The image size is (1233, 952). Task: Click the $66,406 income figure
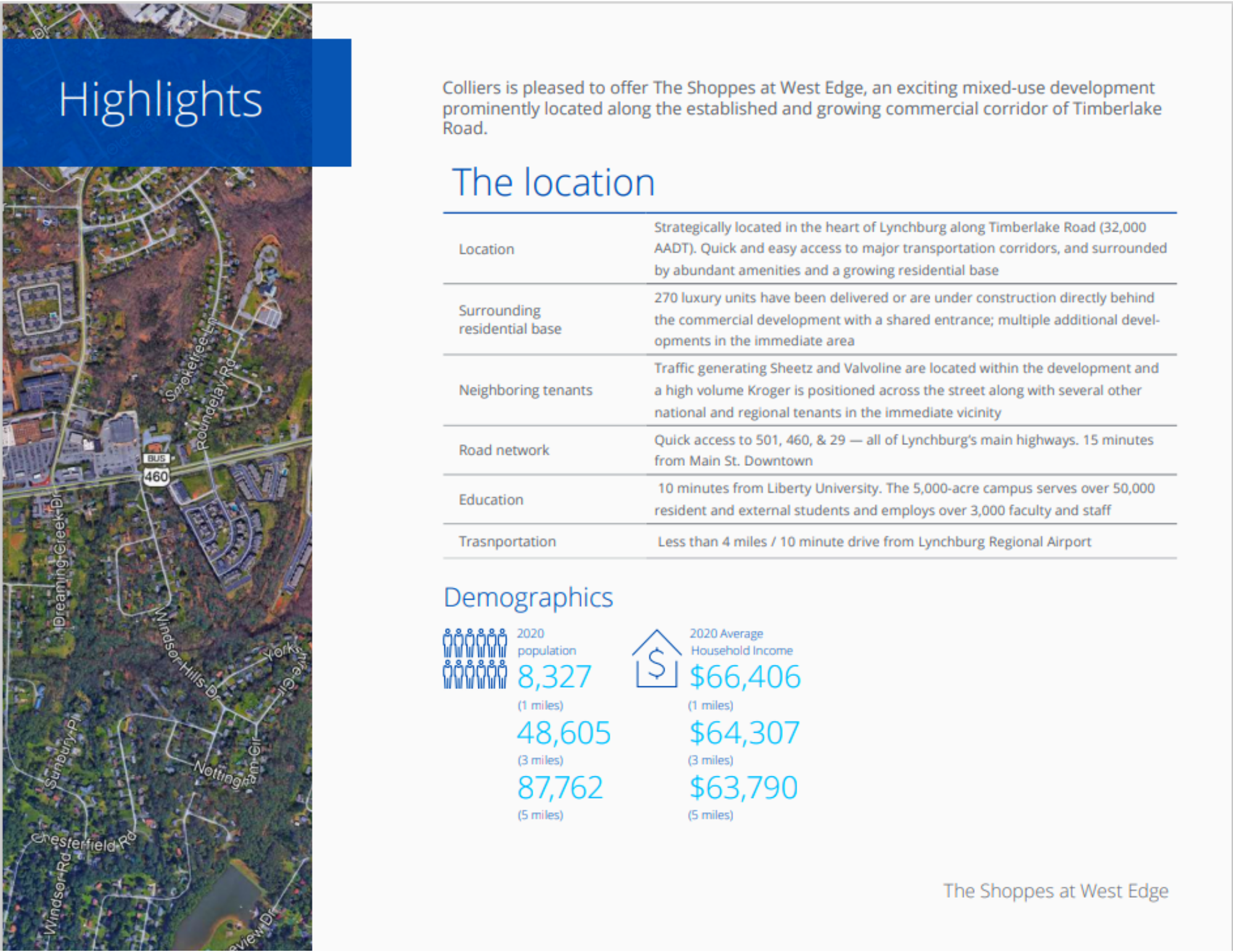click(745, 677)
